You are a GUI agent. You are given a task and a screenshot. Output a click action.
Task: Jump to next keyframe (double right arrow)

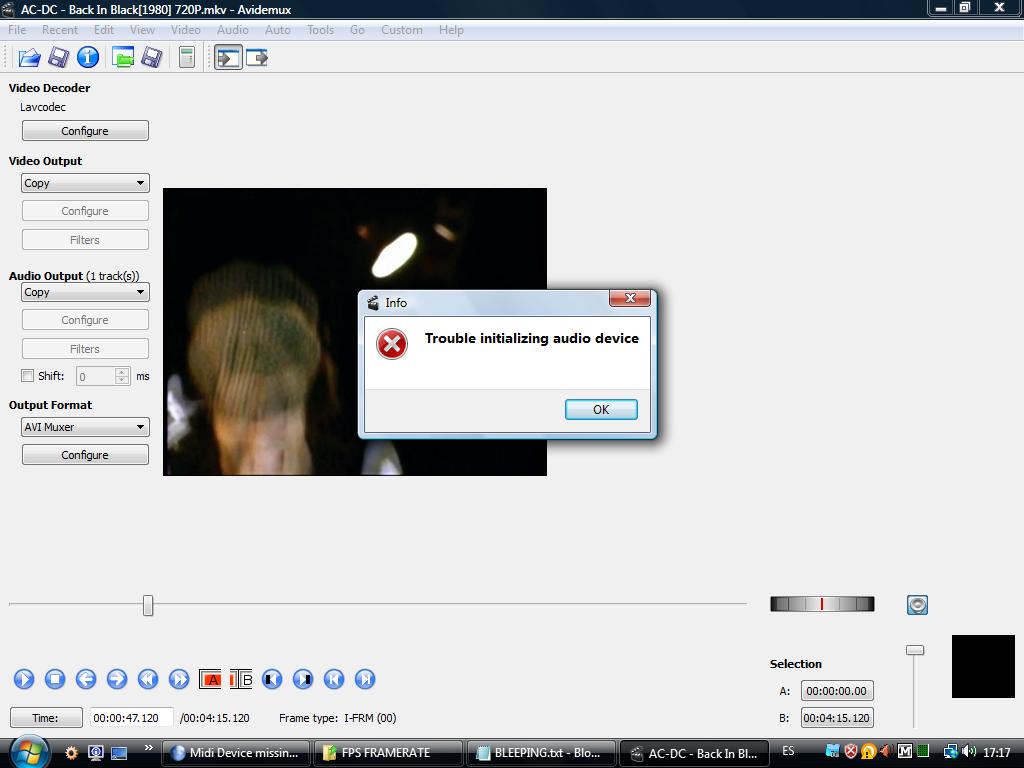pos(179,679)
